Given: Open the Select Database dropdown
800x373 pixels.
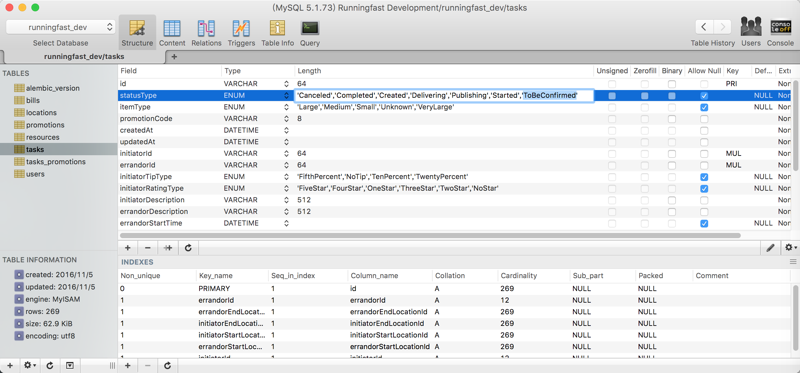Looking at the screenshot, I should (x=60, y=27).
